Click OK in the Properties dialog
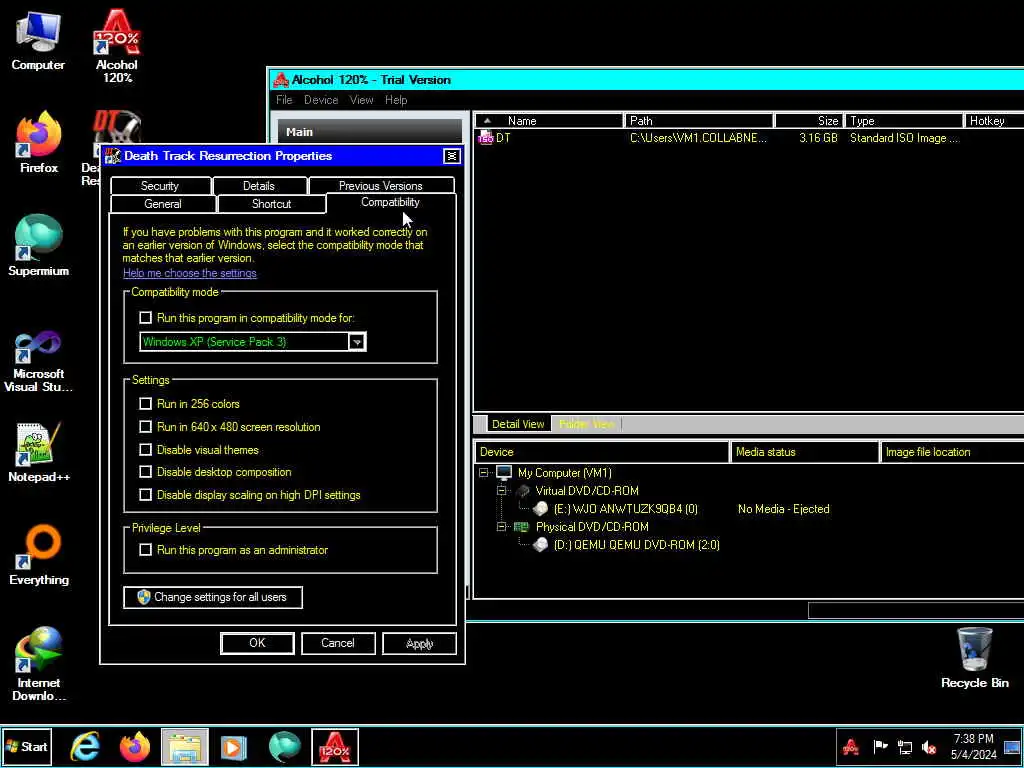This screenshot has height=768, width=1024. tap(257, 643)
